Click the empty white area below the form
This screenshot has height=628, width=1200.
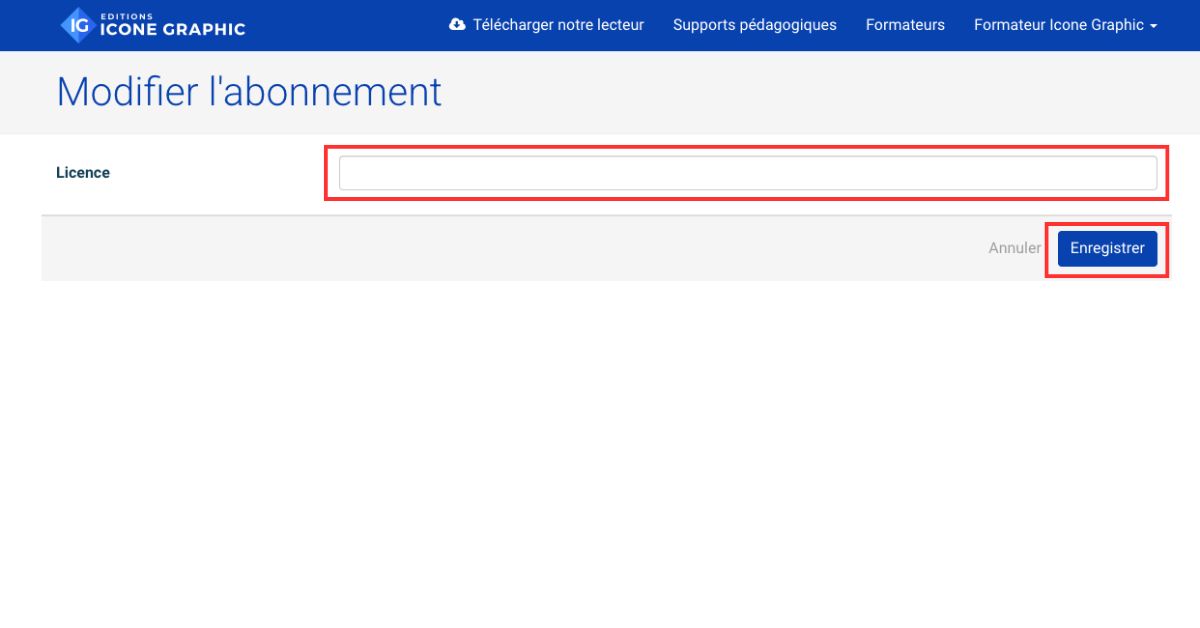(600, 450)
